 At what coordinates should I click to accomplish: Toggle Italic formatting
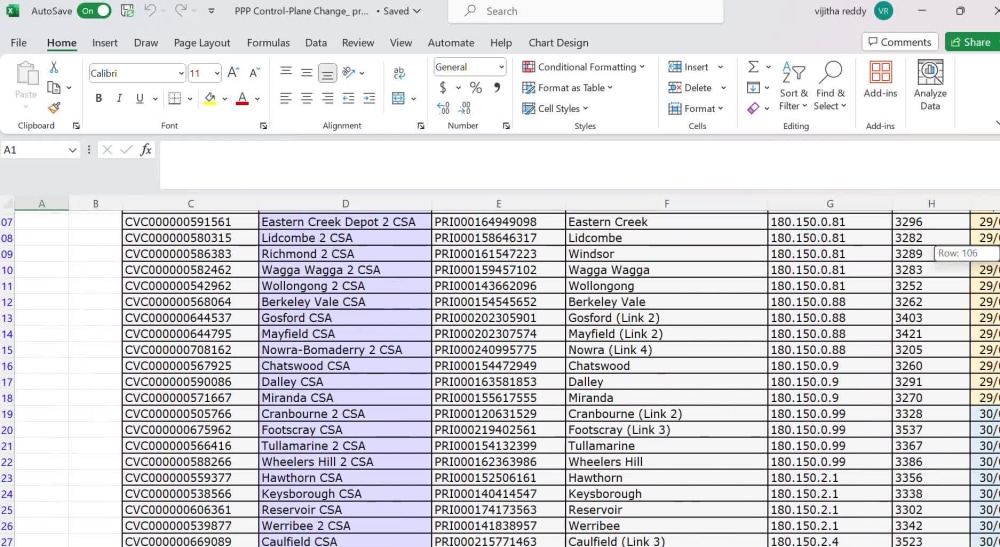pyautogui.click(x=119, y=98)
